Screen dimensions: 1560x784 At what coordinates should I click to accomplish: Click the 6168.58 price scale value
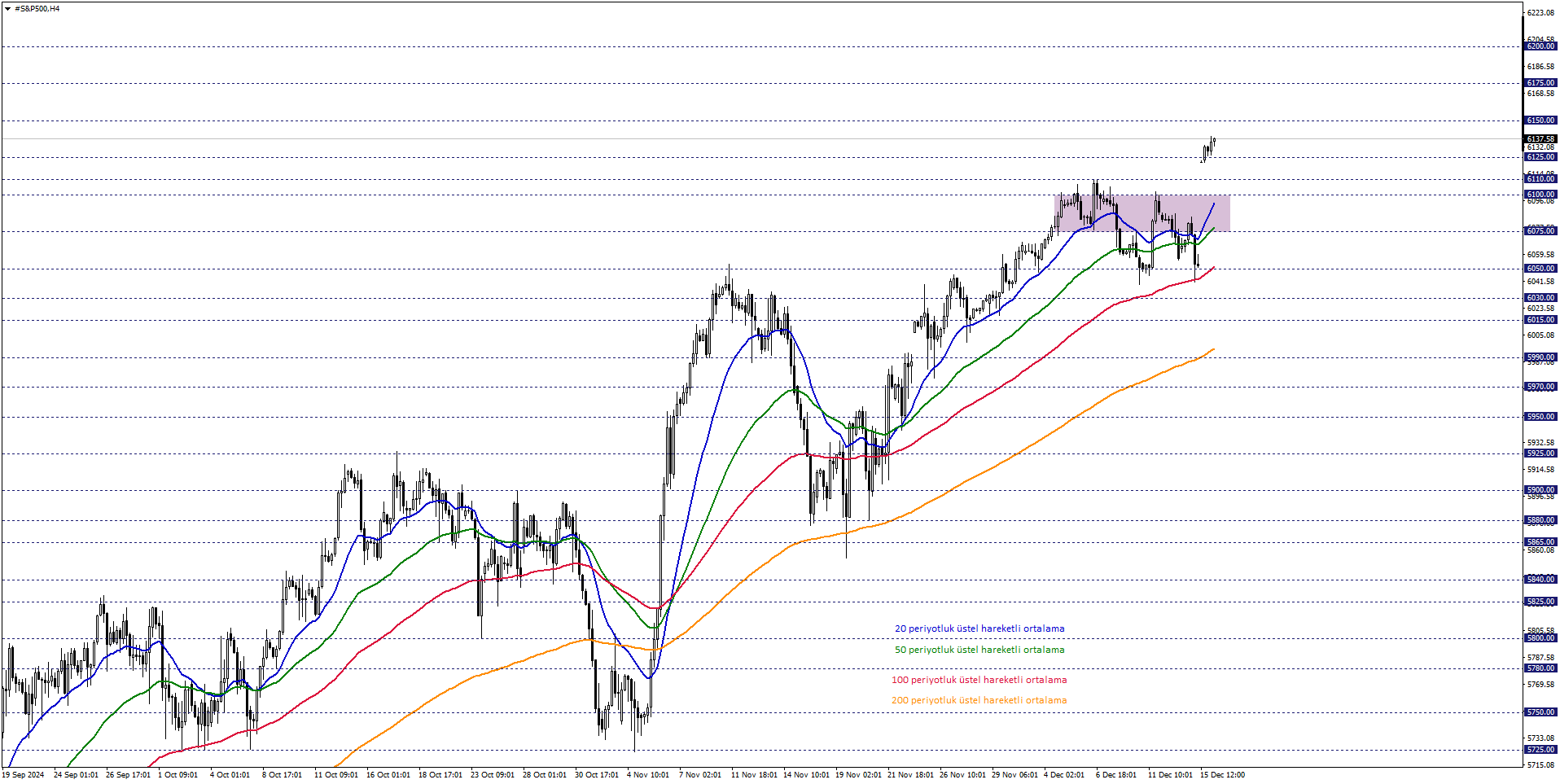point(1540,94)
